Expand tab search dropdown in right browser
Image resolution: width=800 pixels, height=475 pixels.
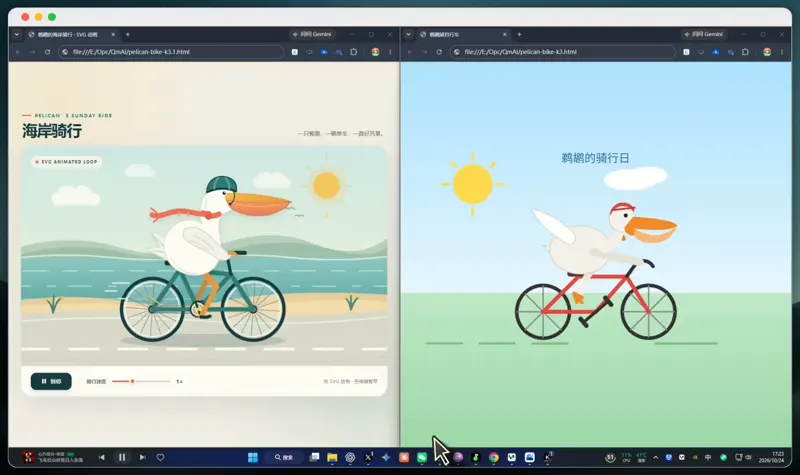point(409,35)
